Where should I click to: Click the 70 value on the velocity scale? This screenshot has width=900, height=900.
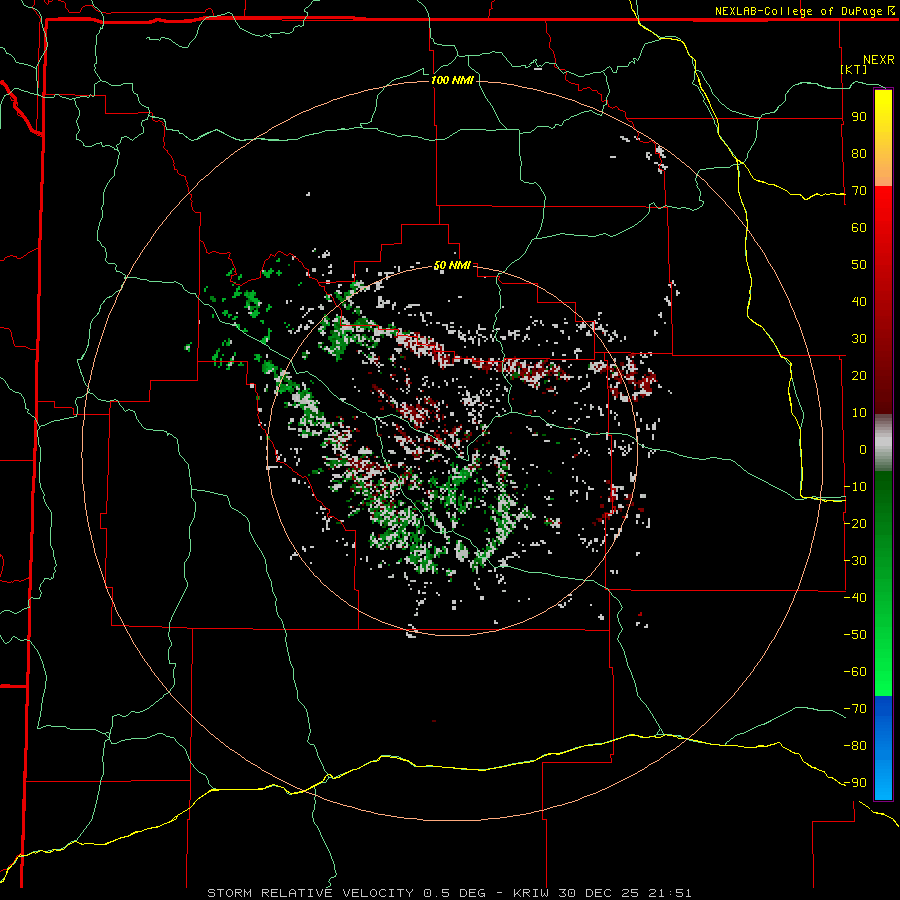coord(859,191)
